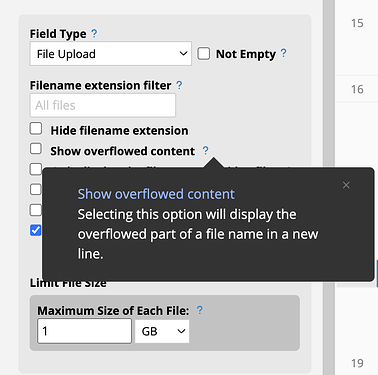Enable the Not Empty checkbox
Screen dimensions: 378x375
(x=203, y=54)
